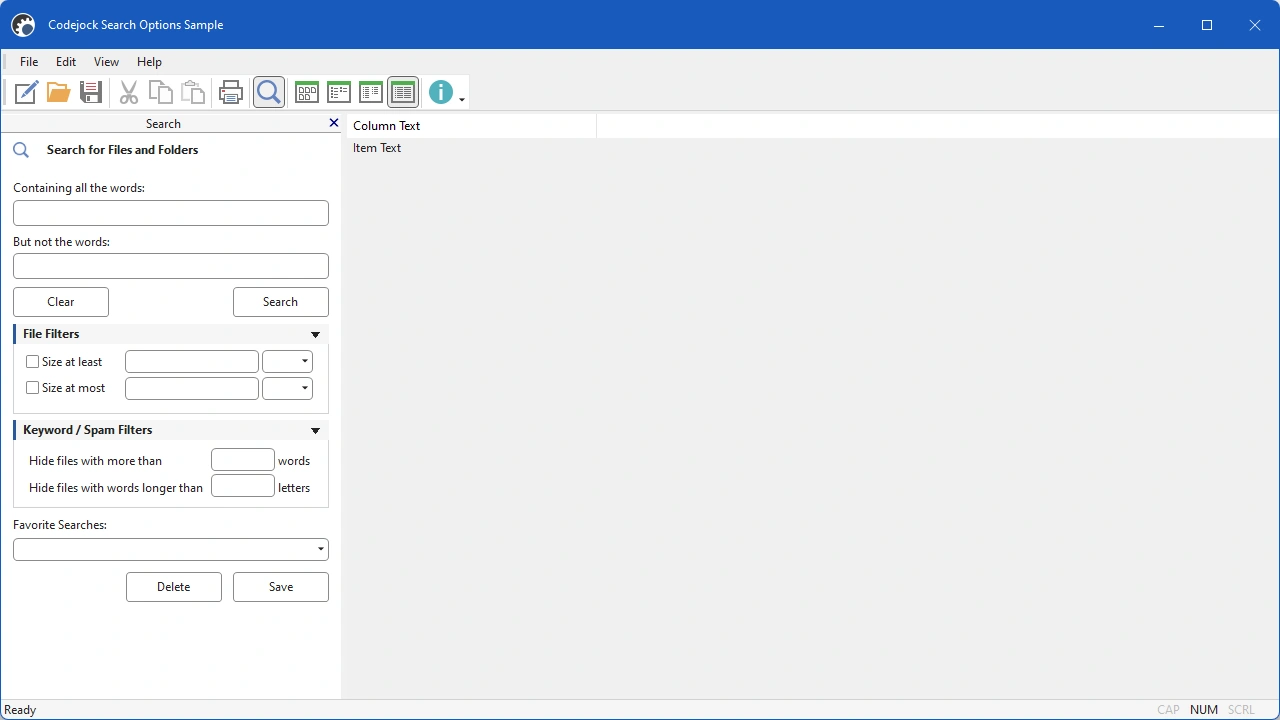Click the Delete button
The width and height of the screenshot is (1280, 720).
coord(174,587)
